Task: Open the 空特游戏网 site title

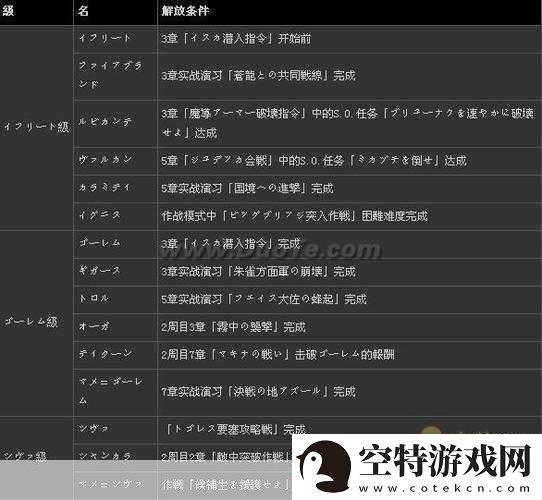Action: click(x=445, y=460)
